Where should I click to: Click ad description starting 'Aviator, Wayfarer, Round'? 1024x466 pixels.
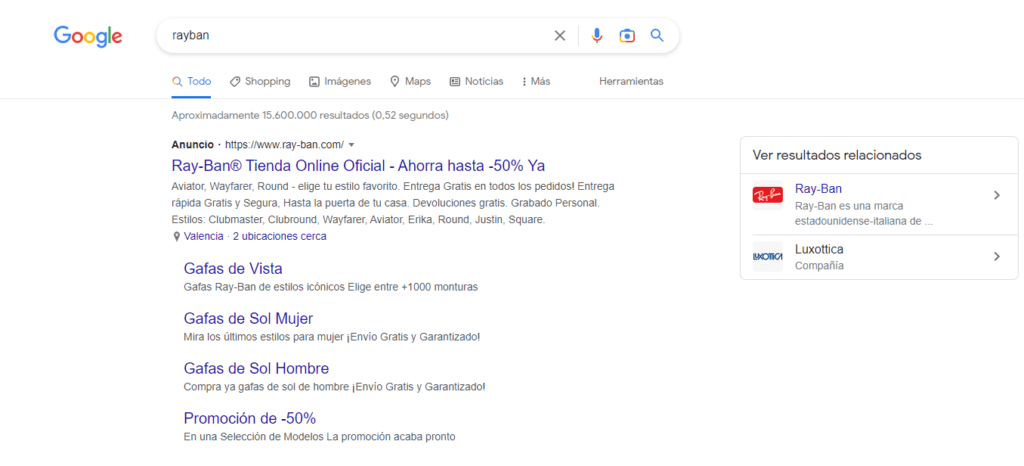[392, 203]
